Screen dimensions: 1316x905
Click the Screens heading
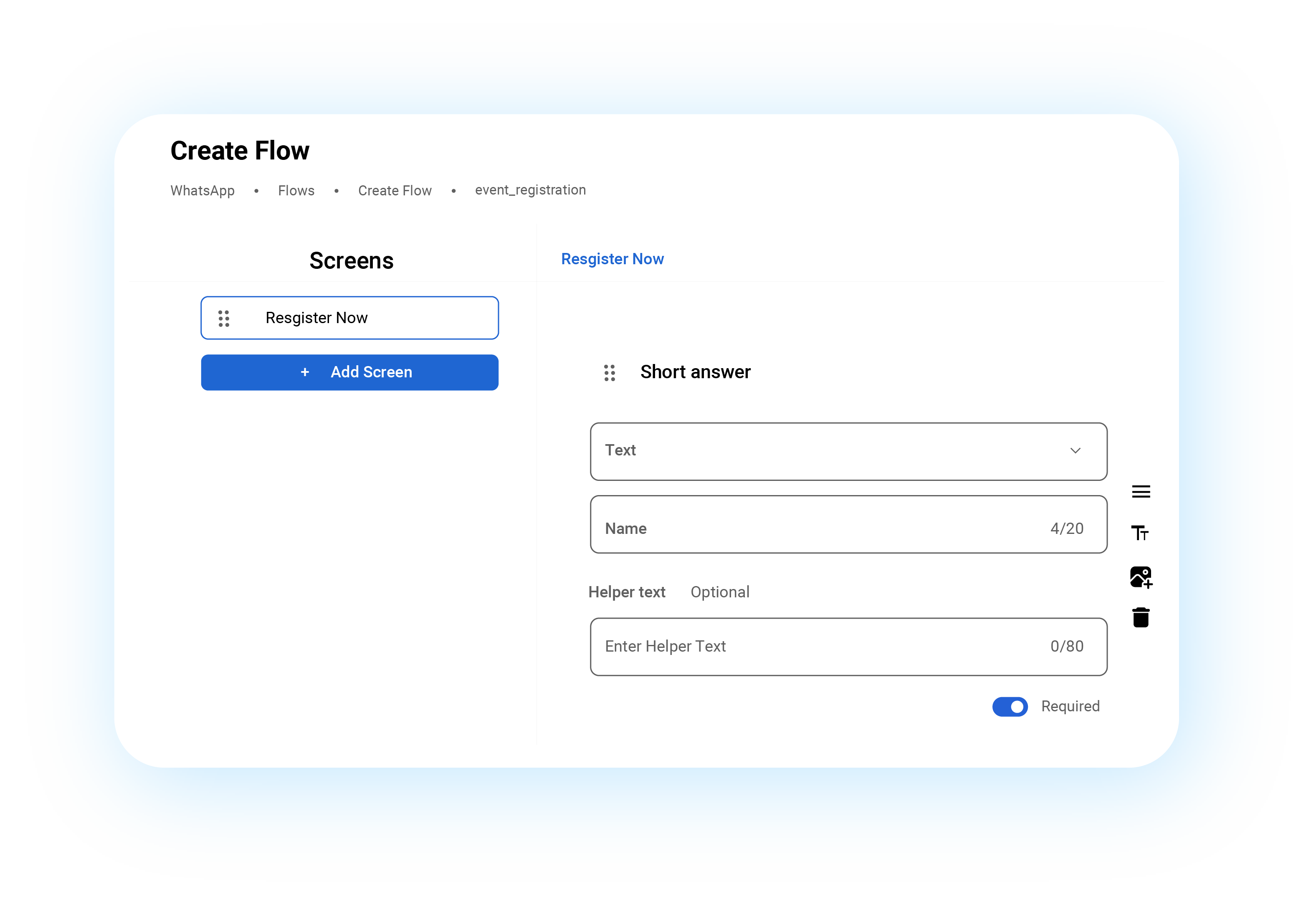click(x=351, y=261)
